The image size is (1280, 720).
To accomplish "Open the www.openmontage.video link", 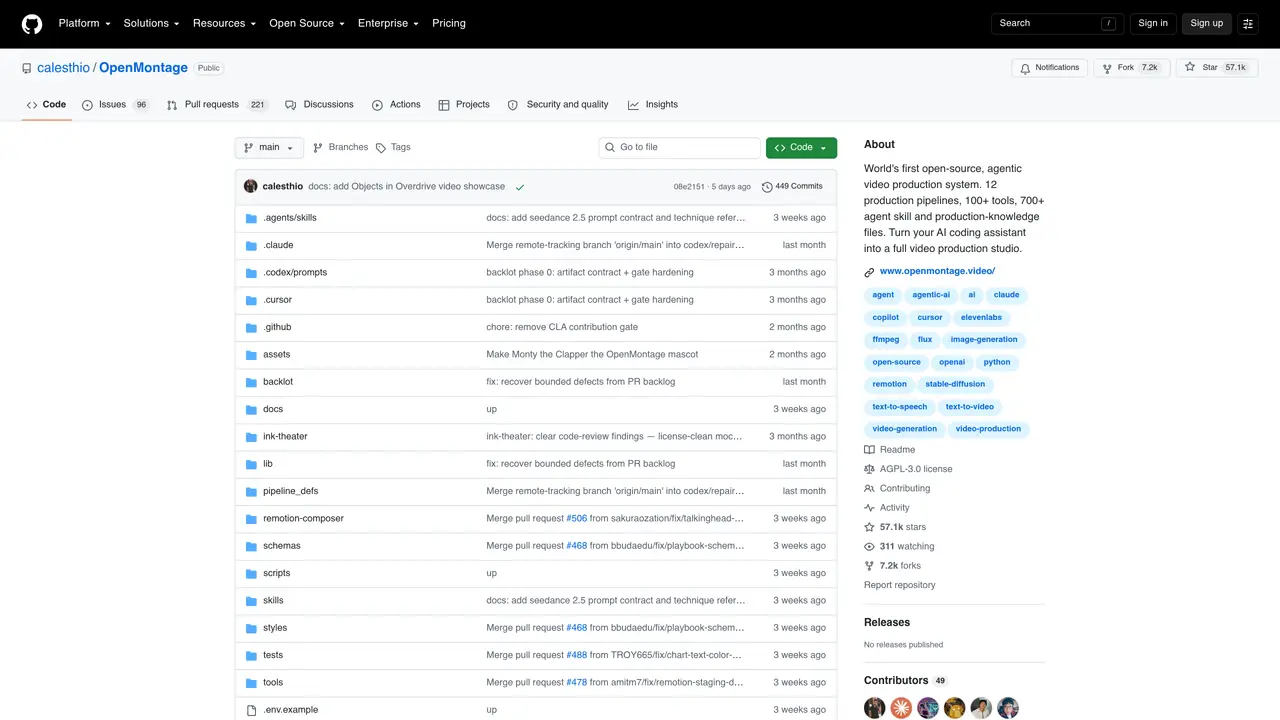I will tap(937, 271).
